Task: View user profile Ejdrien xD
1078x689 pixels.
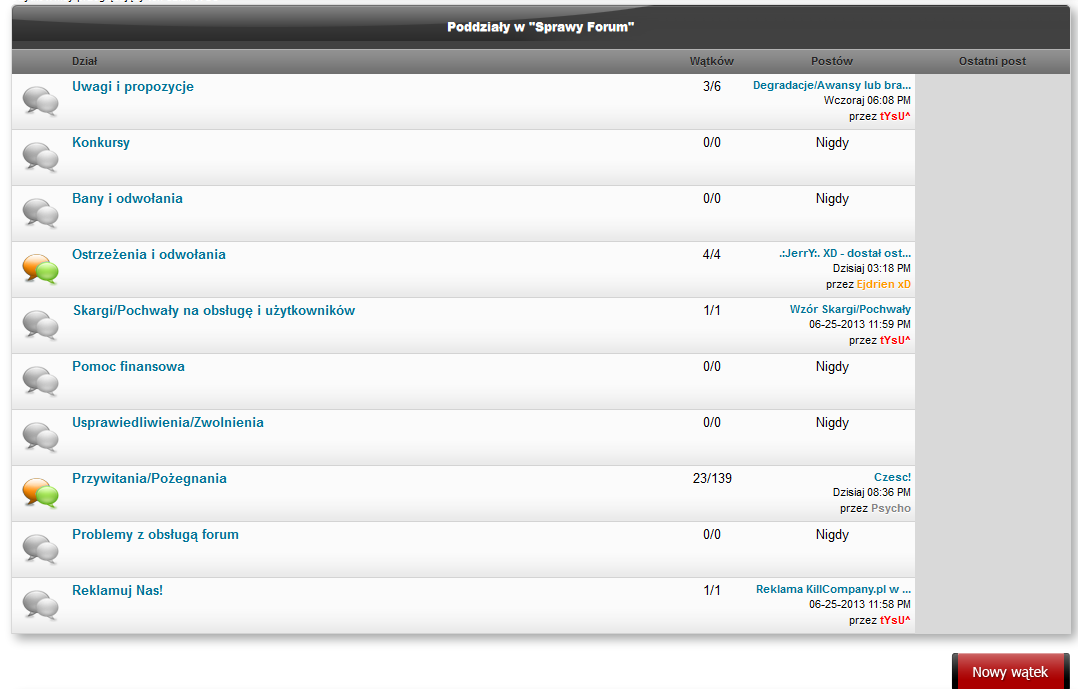Action: click(x=883, y=284)
